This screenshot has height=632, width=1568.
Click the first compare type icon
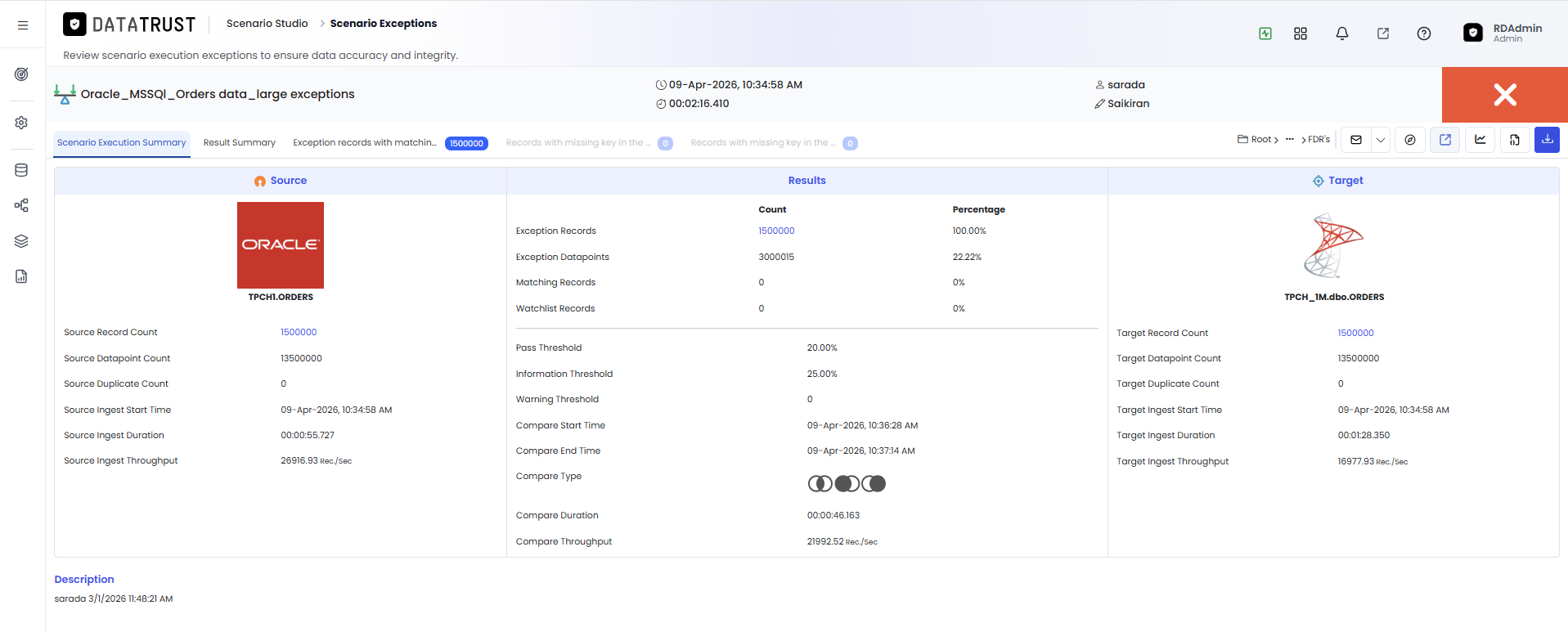point(820,484)
